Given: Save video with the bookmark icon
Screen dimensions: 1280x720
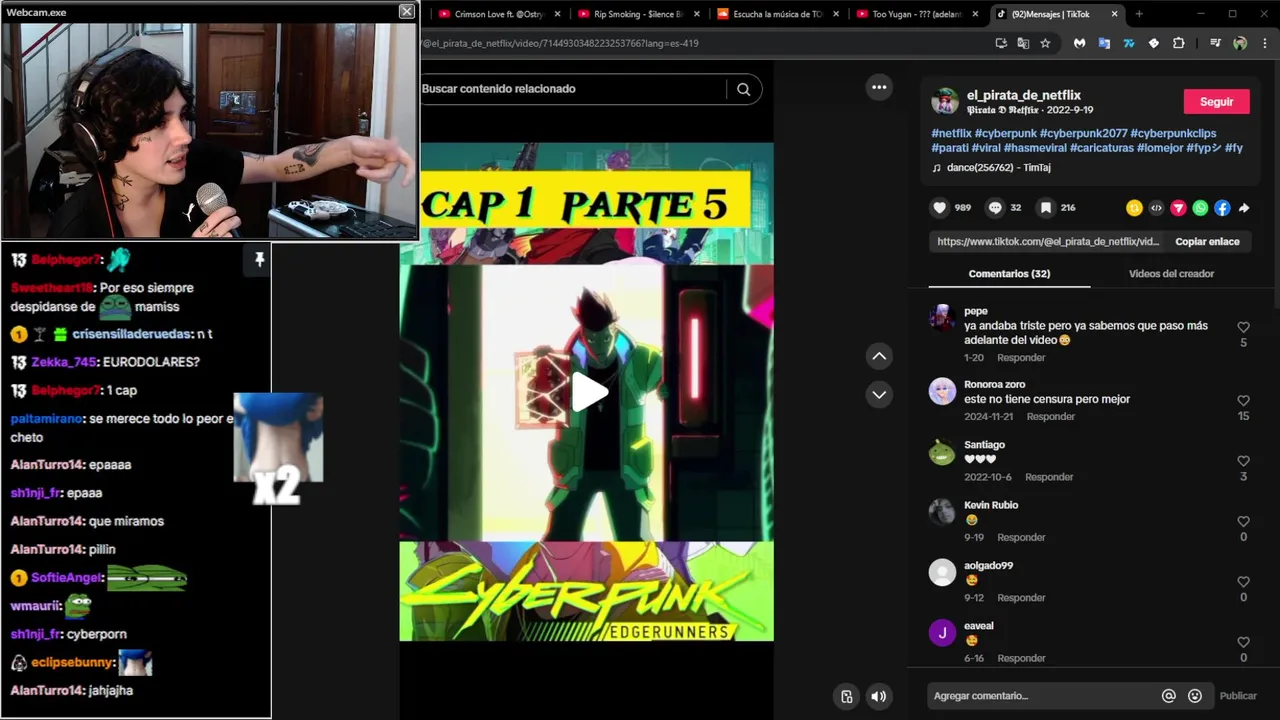Looking at the screenshot, I should [x=1045, y=208].
